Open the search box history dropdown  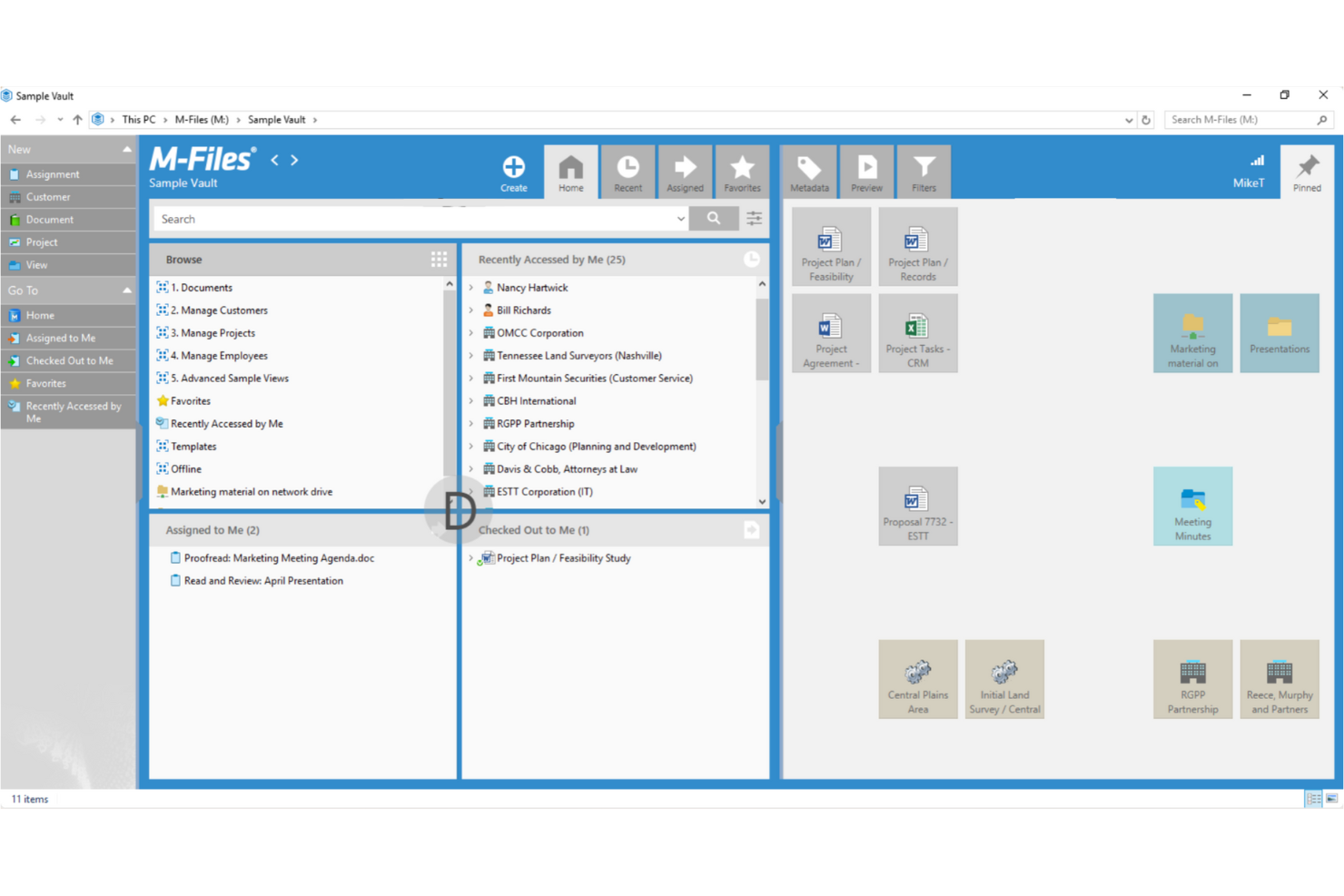click(680, 219)
